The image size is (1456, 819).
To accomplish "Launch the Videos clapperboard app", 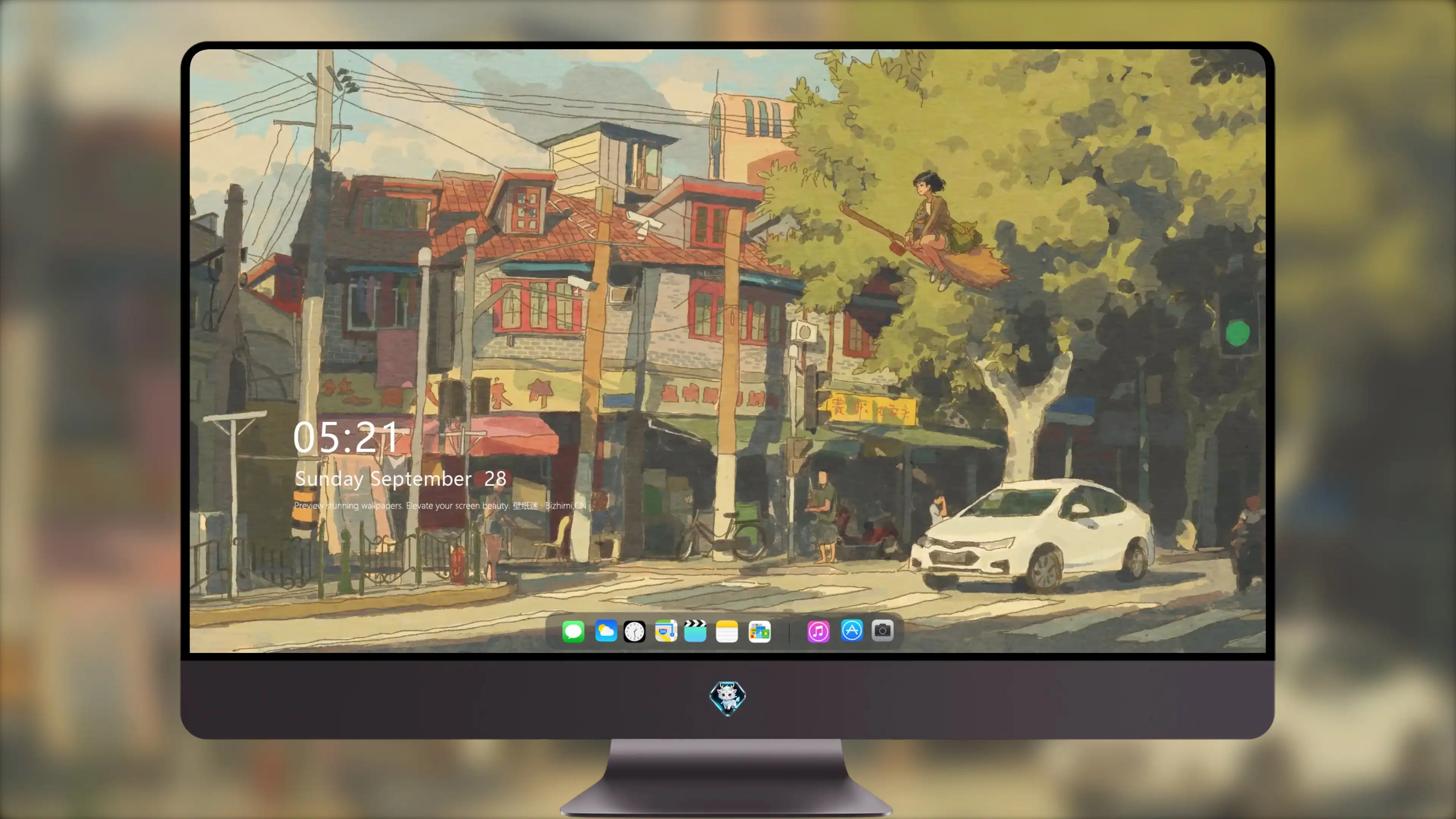I will (695, 631).
